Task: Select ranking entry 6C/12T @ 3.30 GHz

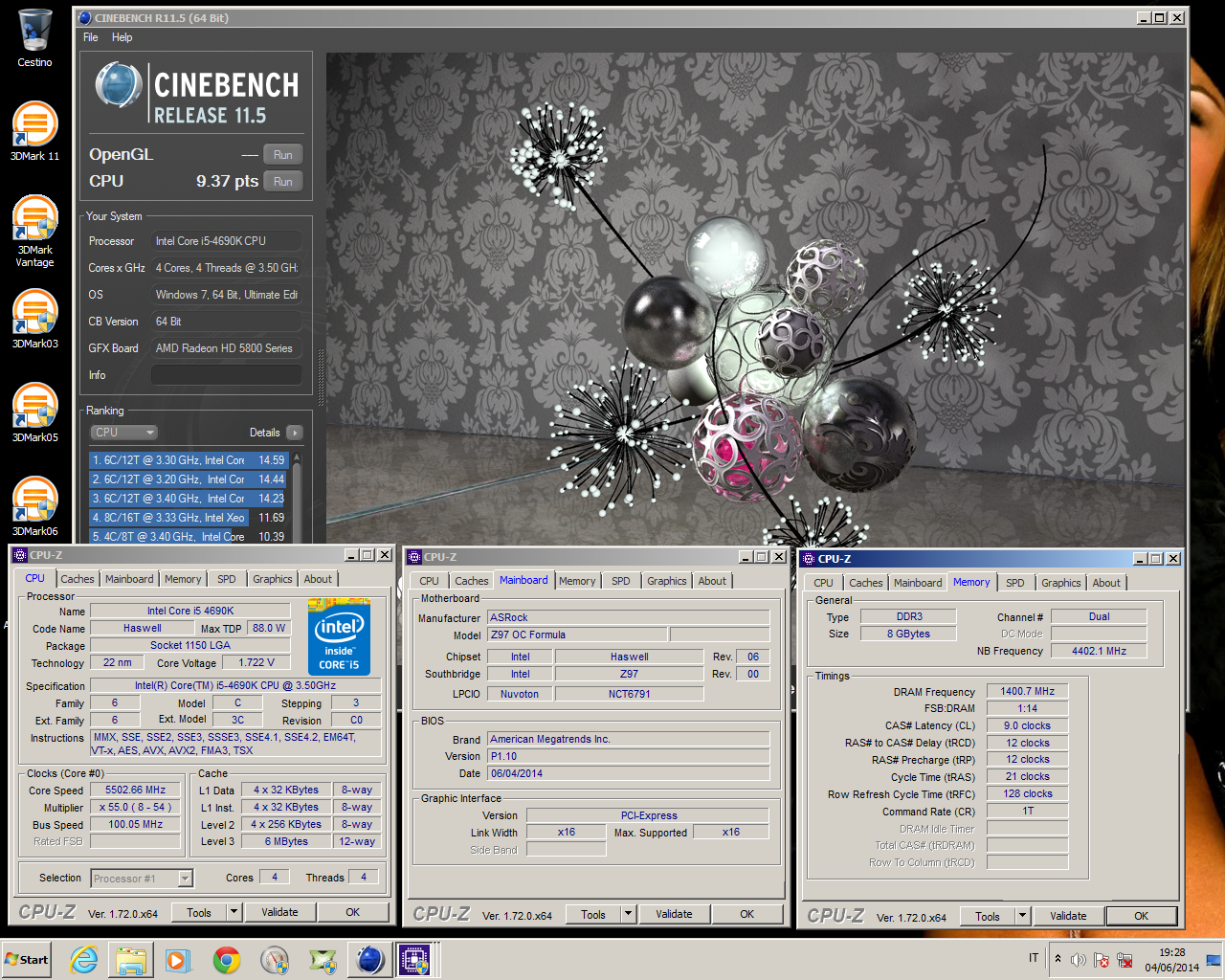Action: tap(189, 460)
